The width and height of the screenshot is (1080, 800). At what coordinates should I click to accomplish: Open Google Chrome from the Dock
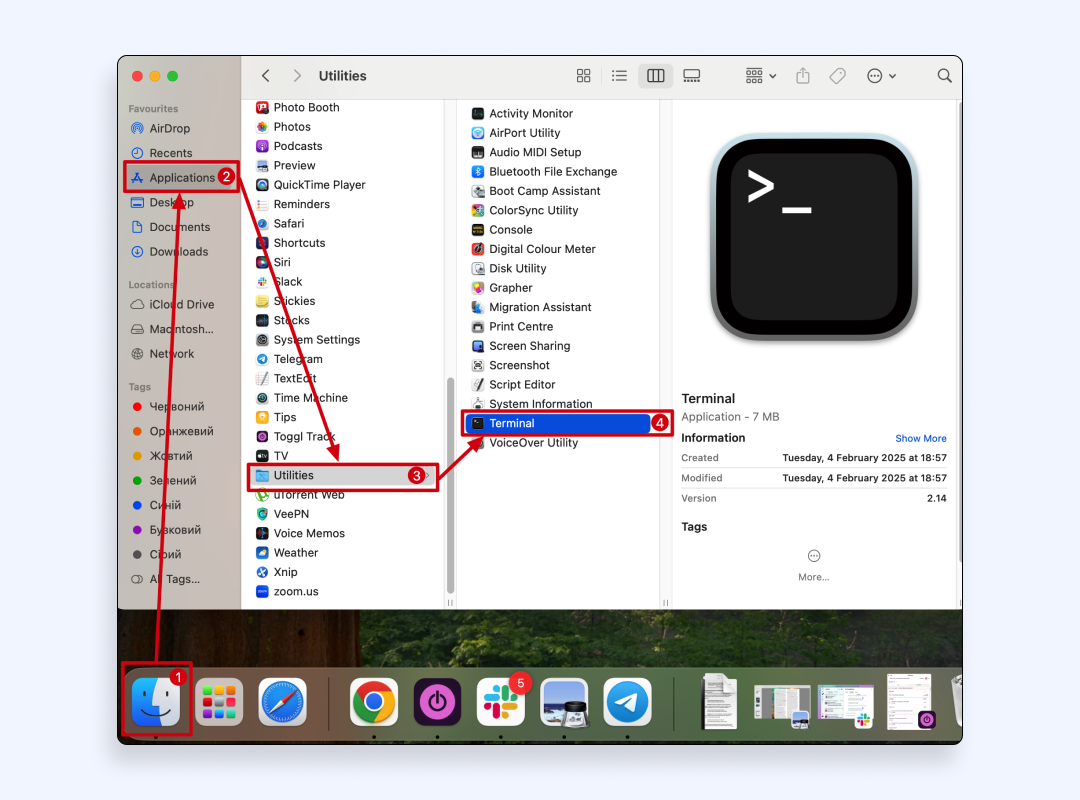point(374,702)
